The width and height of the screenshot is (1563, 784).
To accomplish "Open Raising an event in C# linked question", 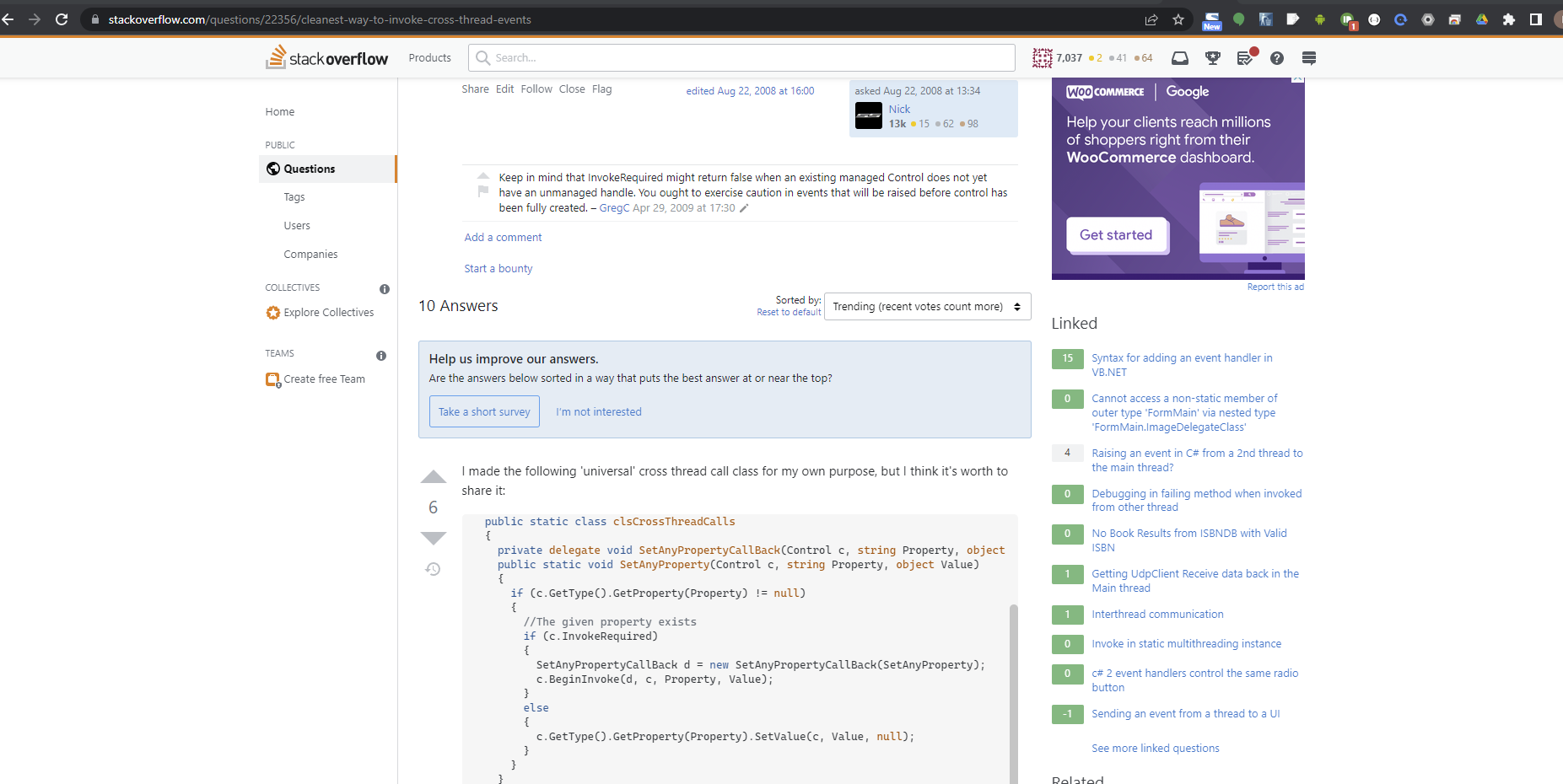I will coord(1197,460).
